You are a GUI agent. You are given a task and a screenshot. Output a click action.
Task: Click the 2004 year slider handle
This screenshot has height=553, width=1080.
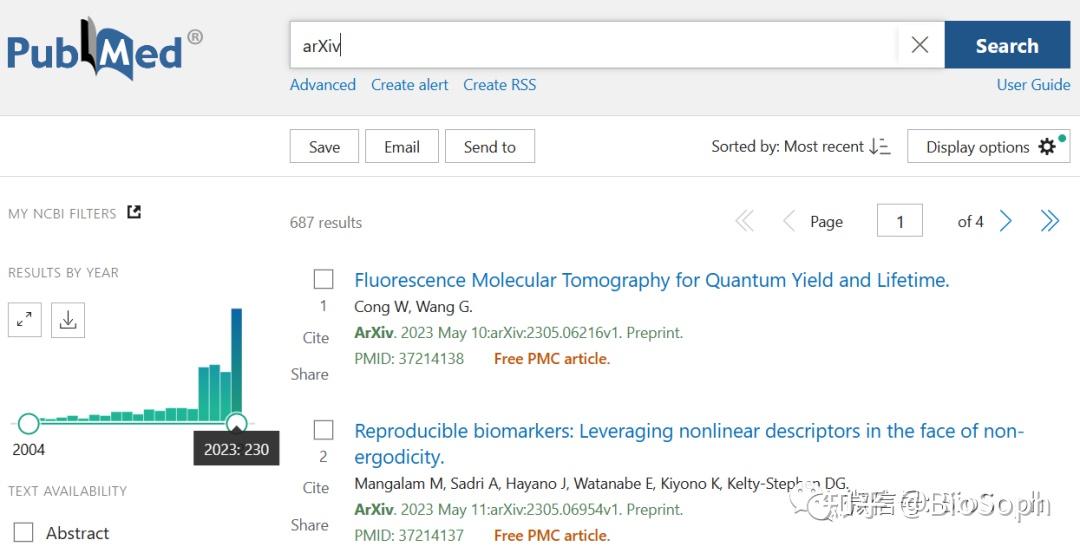tap(28, 423)
